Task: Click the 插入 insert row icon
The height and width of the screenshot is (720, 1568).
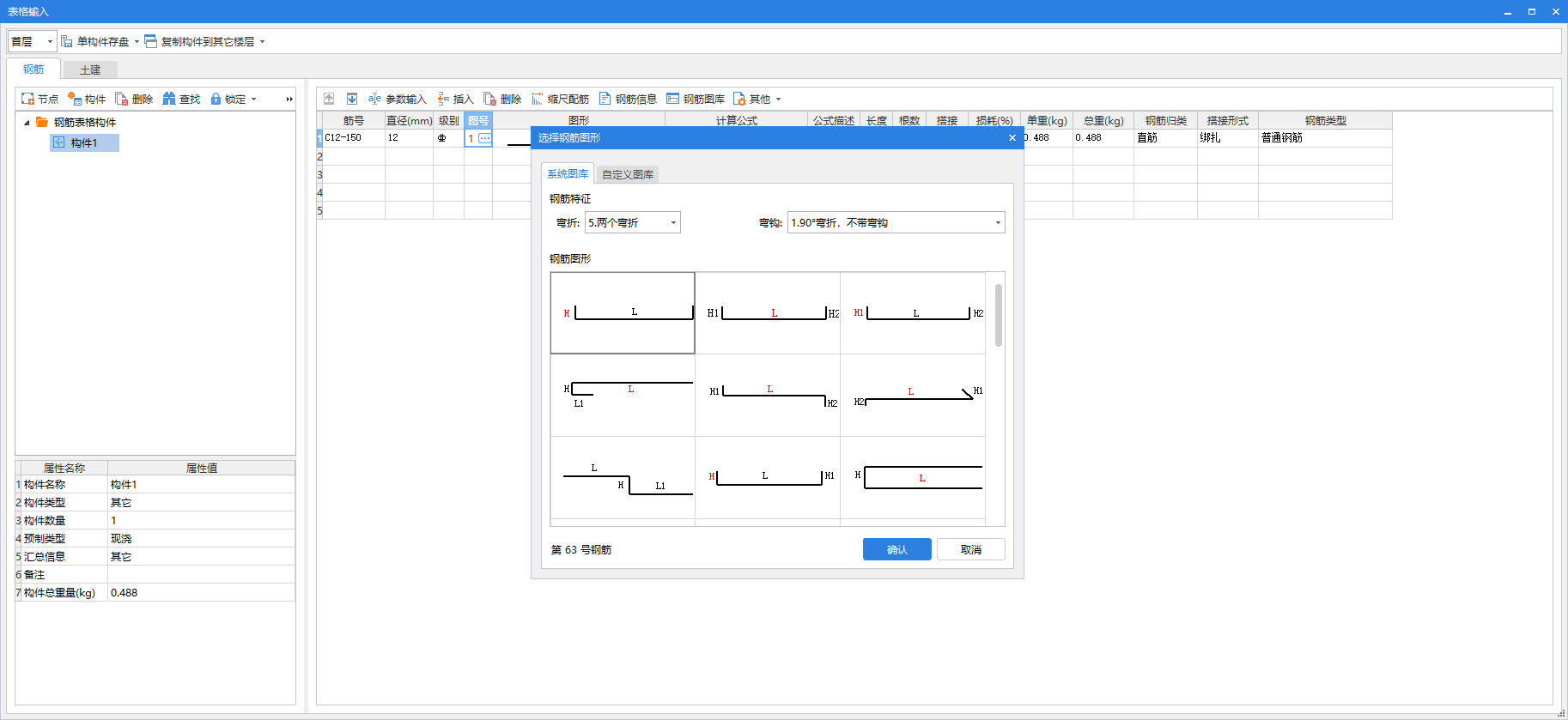Action: 443,99
